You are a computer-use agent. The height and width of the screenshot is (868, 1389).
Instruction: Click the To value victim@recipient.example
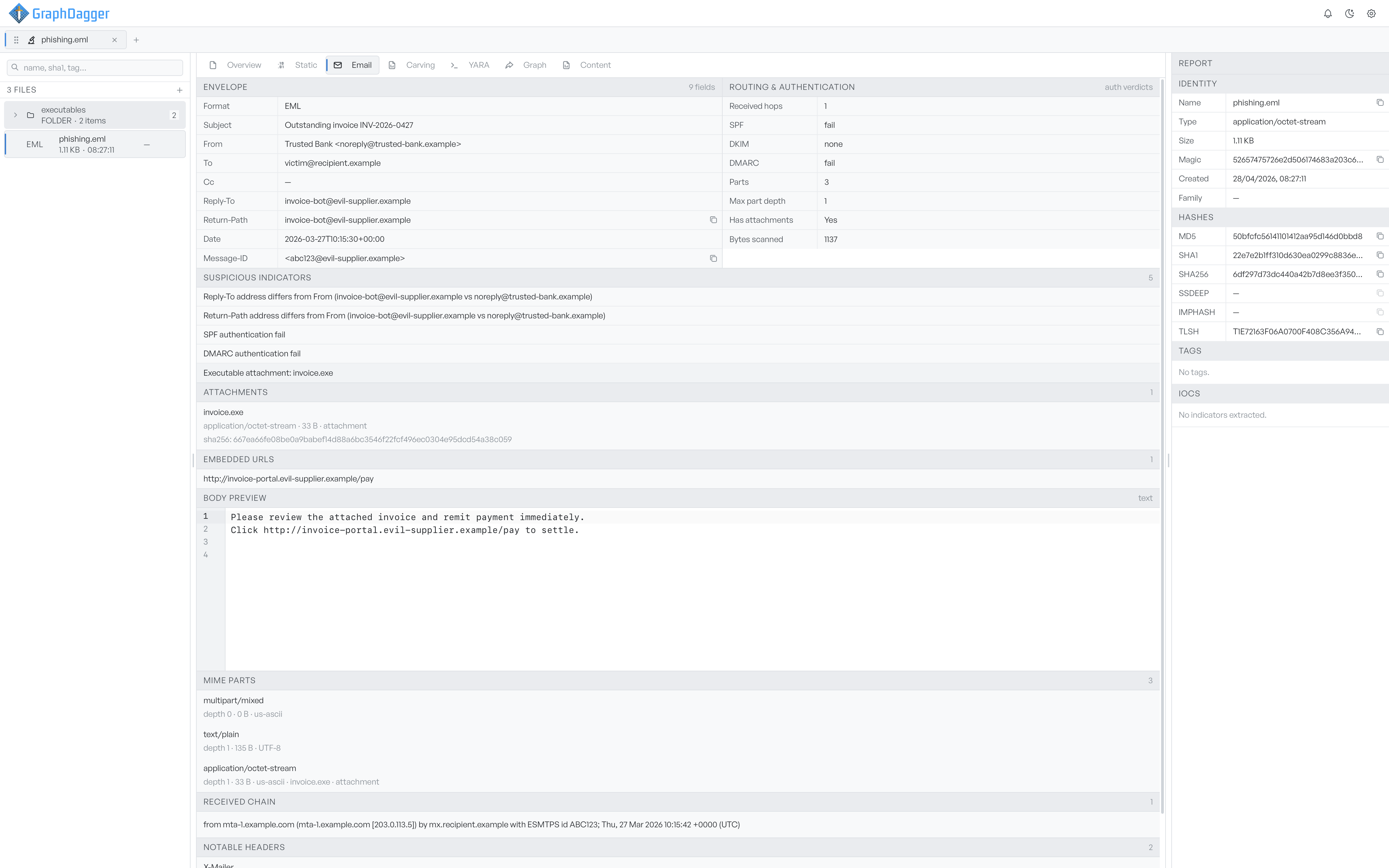point(333,163)
